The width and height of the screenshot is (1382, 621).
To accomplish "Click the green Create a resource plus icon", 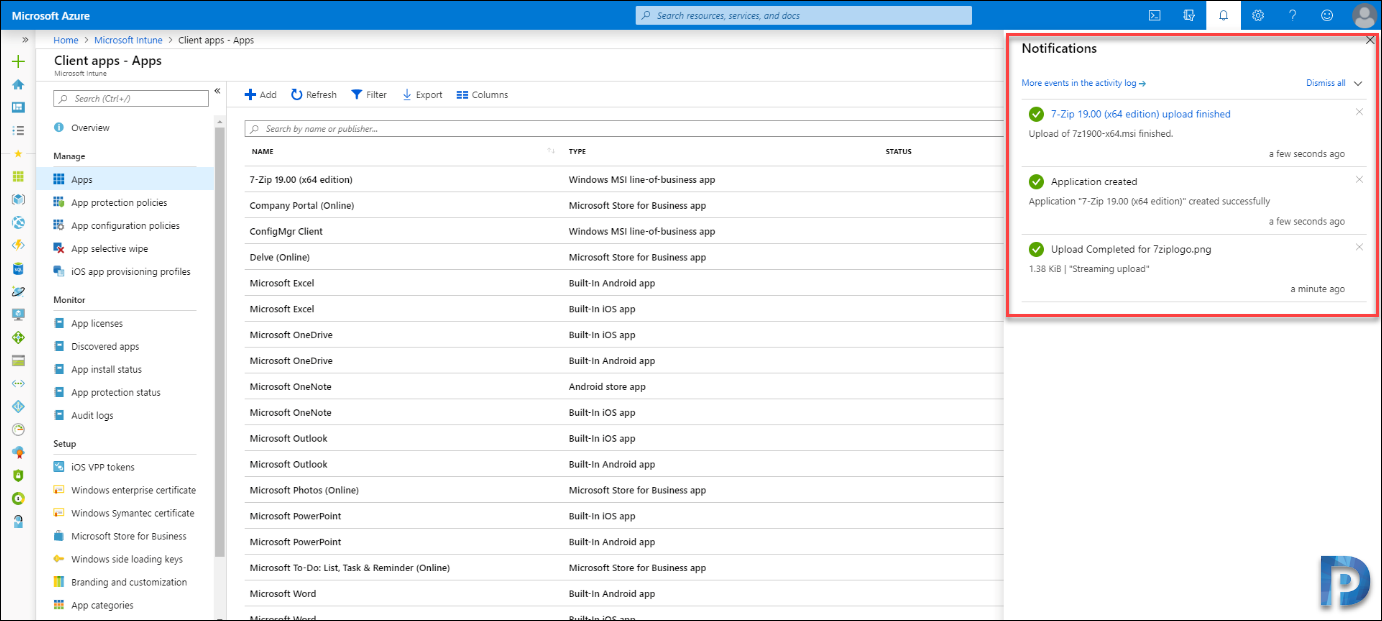I will (x=18, y=62).
